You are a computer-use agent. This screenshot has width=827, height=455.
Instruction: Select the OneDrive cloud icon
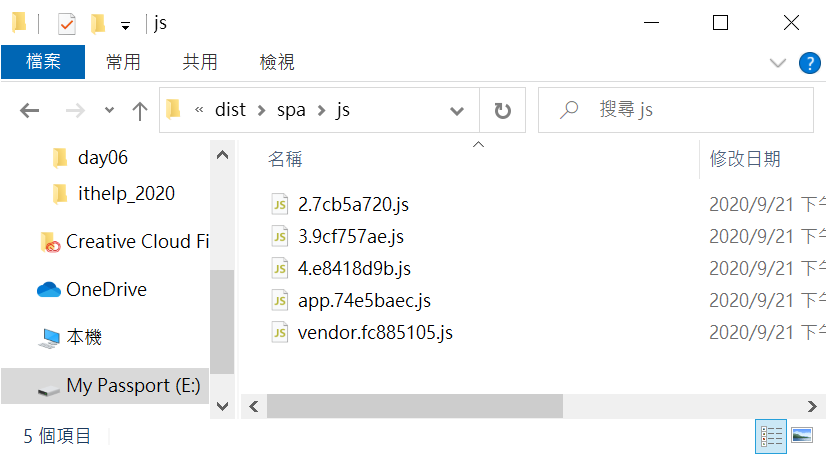coord(49,289)
